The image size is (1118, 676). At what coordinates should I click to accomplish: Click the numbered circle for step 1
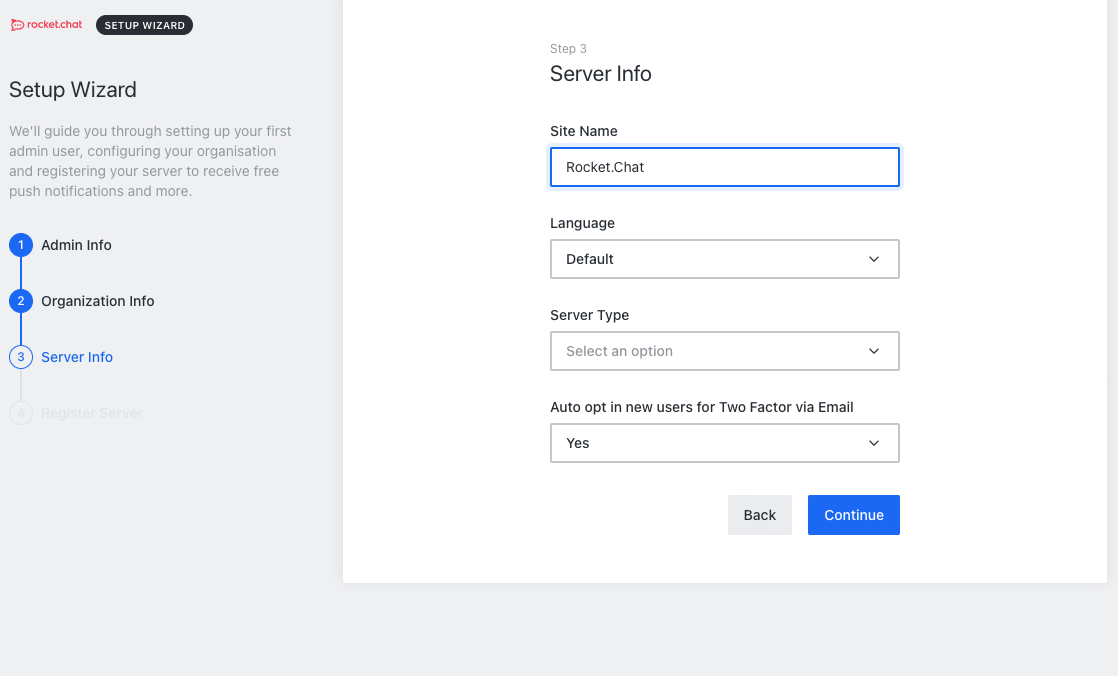21,245
